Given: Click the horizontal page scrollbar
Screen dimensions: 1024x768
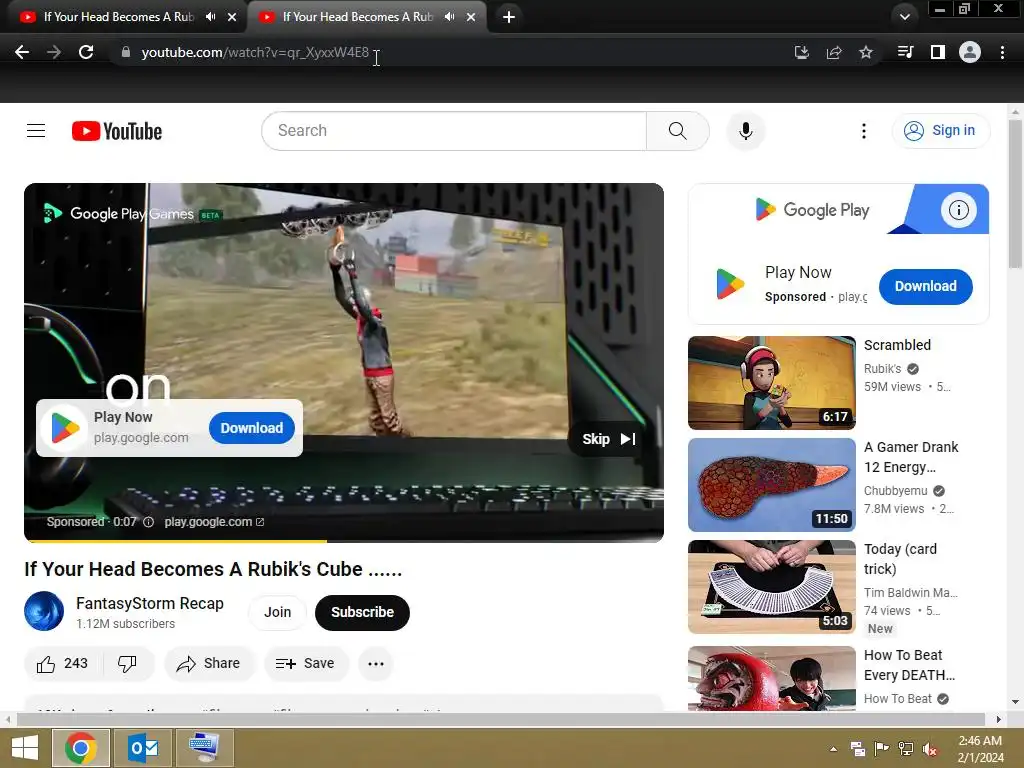Looking at the screenshot, I should (500, 719).
